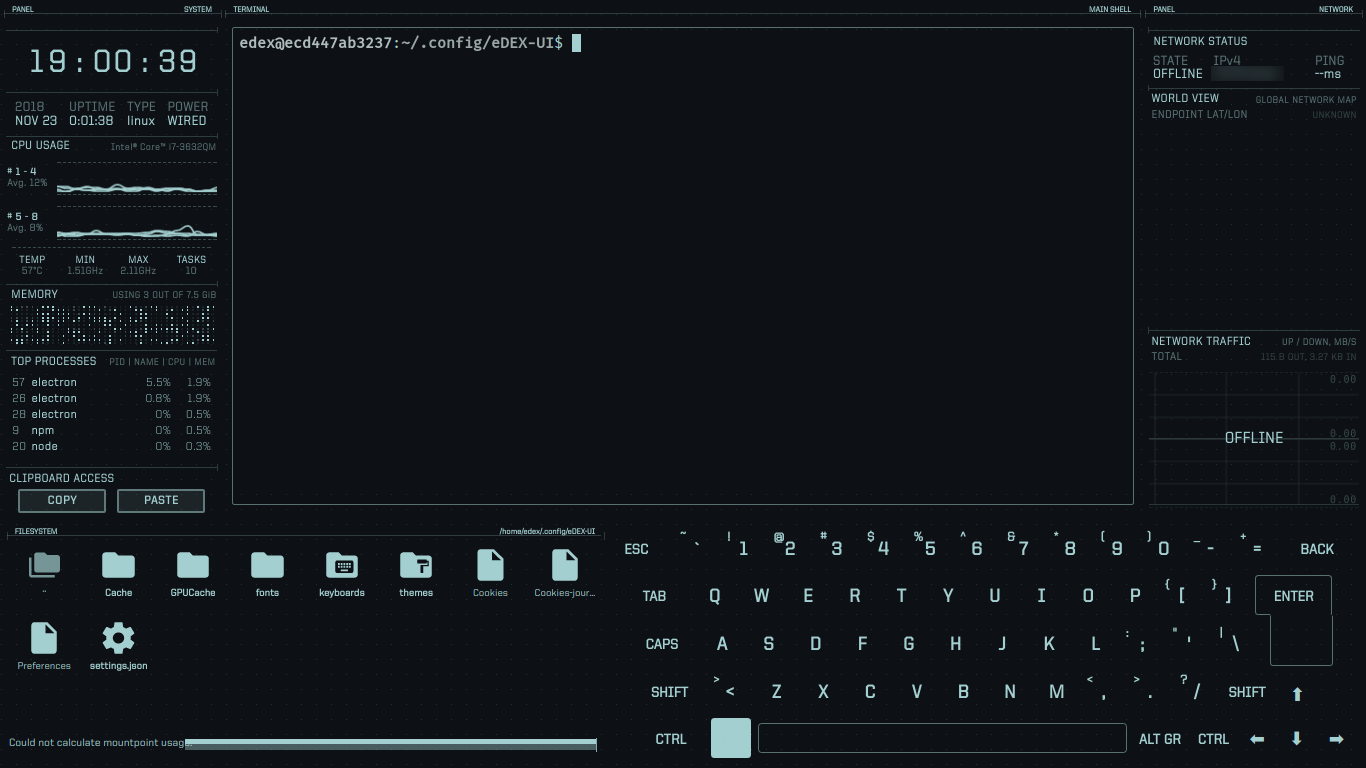Open the keyboards folder icon

coord(342,566)
